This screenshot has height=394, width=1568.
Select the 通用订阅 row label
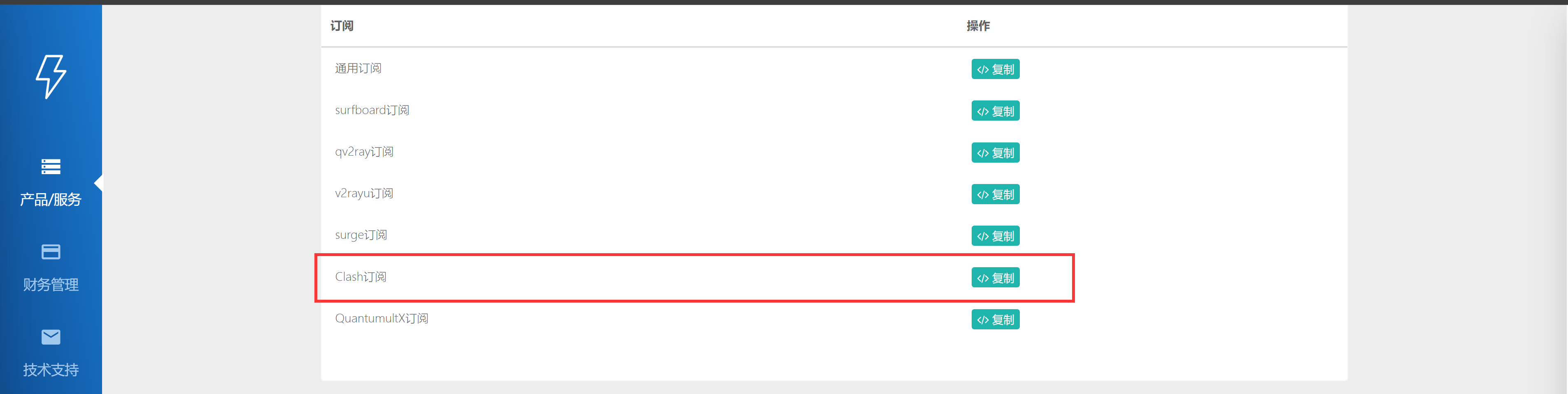point(358,68)
